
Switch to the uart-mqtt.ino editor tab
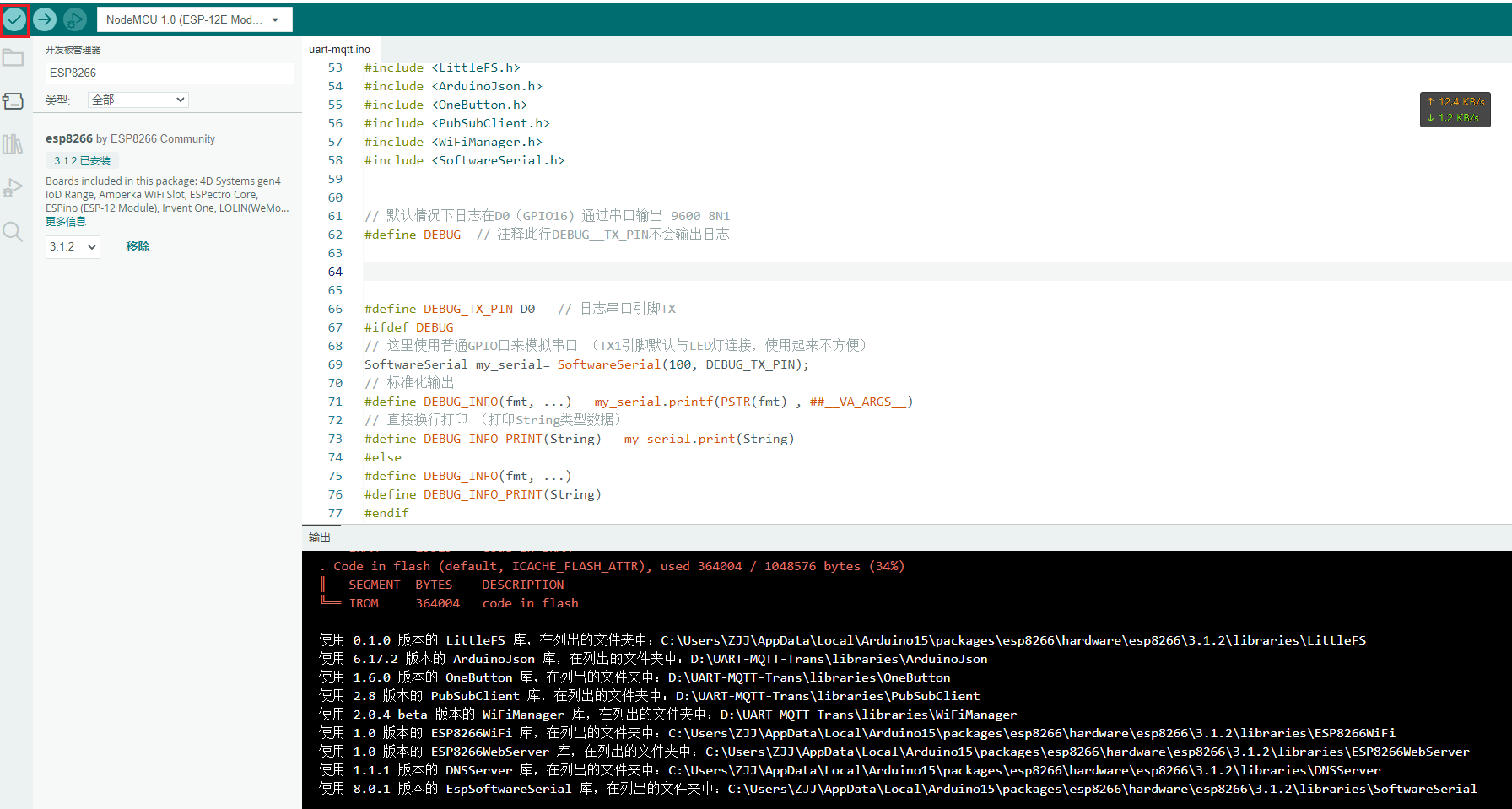(x=340, y=49)
